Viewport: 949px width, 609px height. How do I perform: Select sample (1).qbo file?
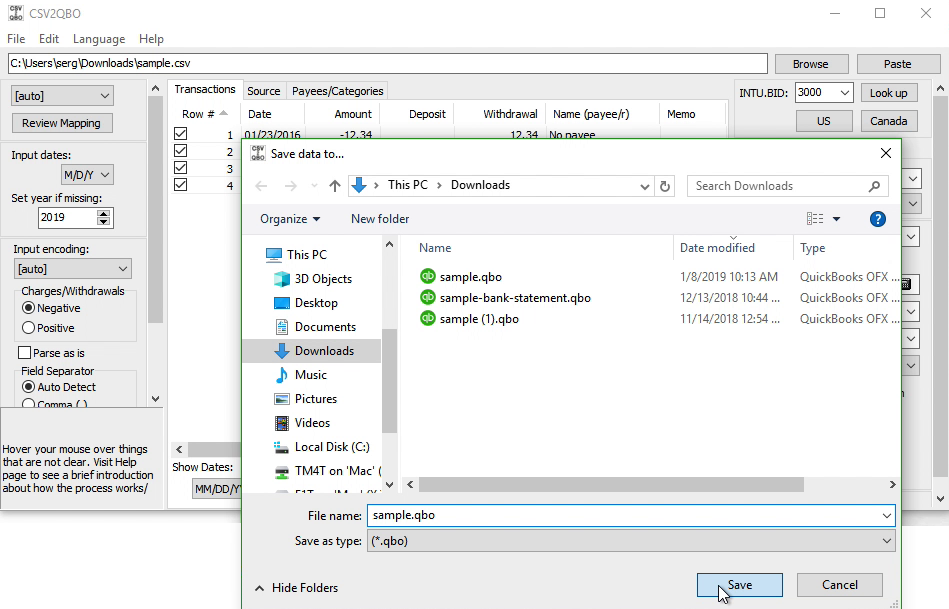479,319
